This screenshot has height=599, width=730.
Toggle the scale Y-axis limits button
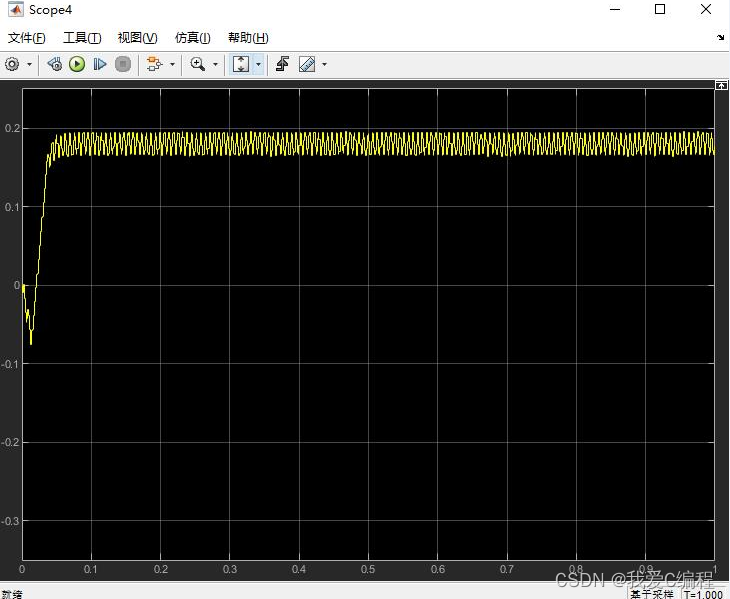(x=241, y=64)
